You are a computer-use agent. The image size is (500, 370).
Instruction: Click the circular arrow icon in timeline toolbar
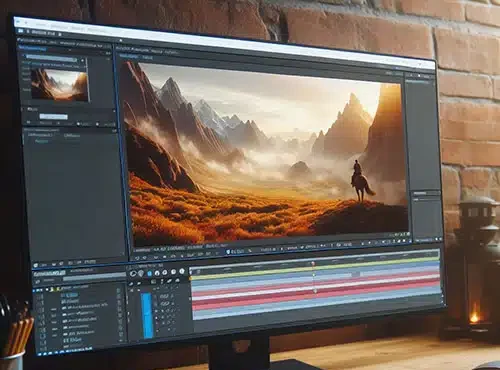133,274
